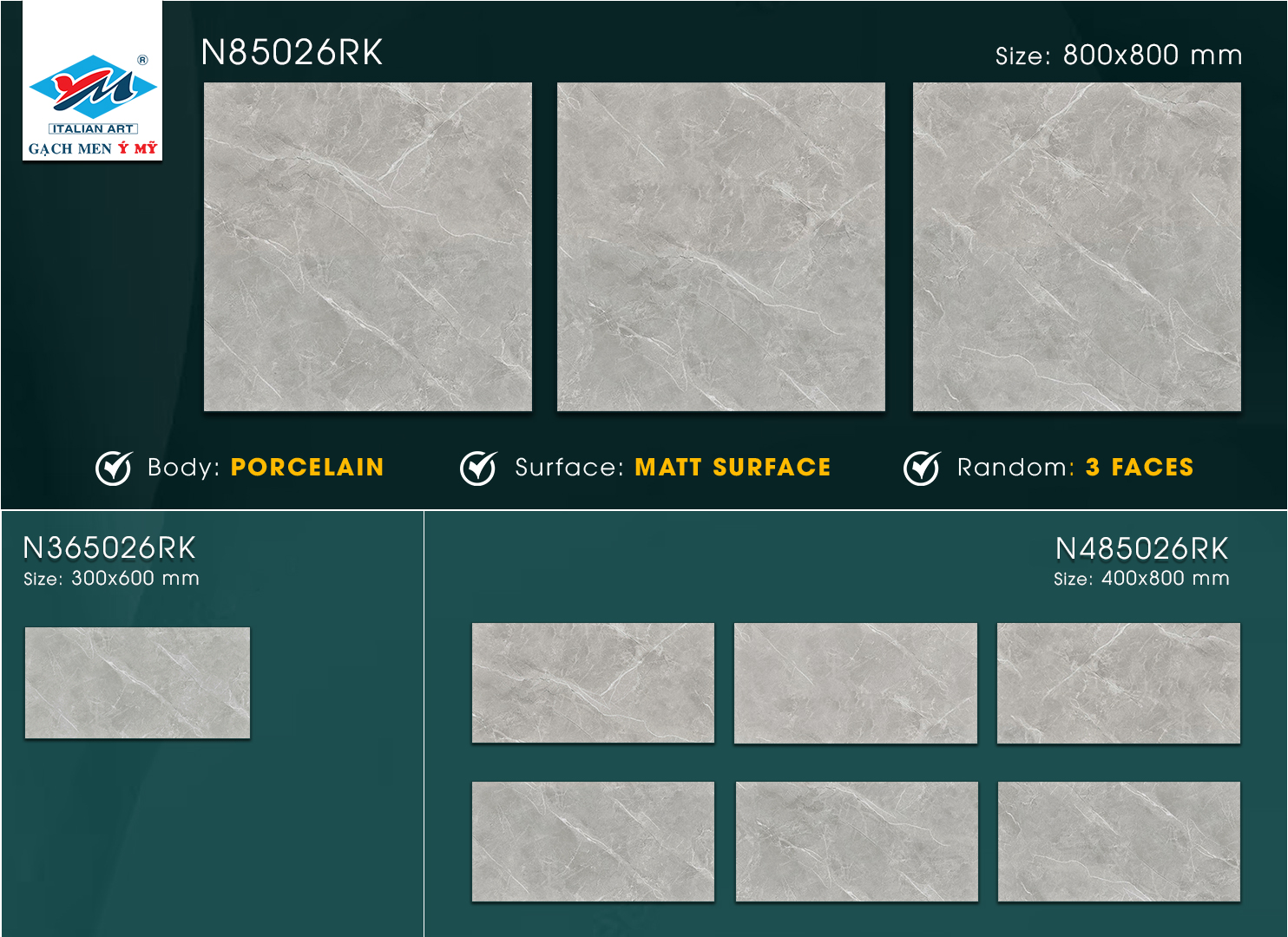
Task: Open the bottom-middle 400x800 tile image
Action: [857, 842]
